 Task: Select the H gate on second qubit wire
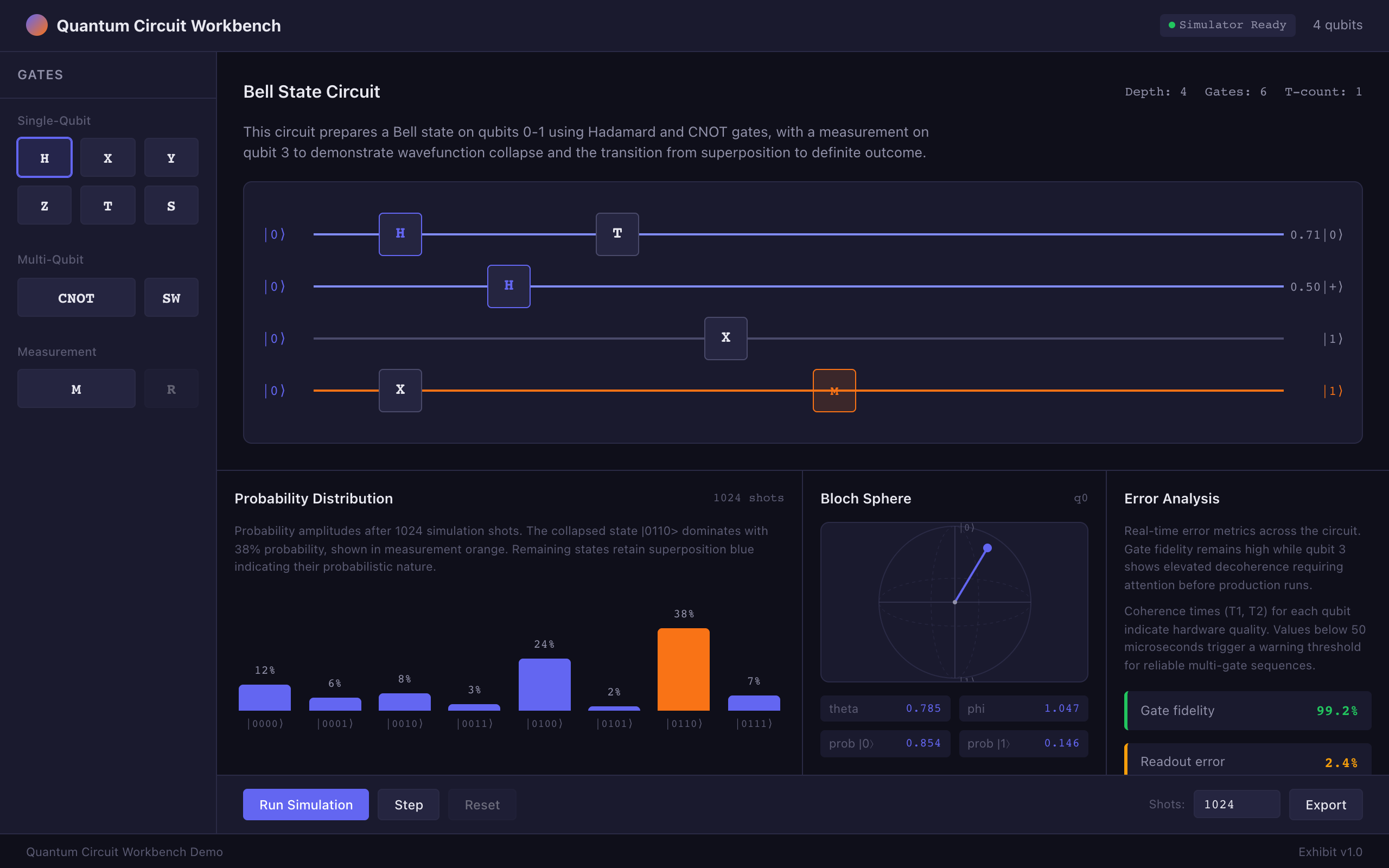(x=508, y=286)
